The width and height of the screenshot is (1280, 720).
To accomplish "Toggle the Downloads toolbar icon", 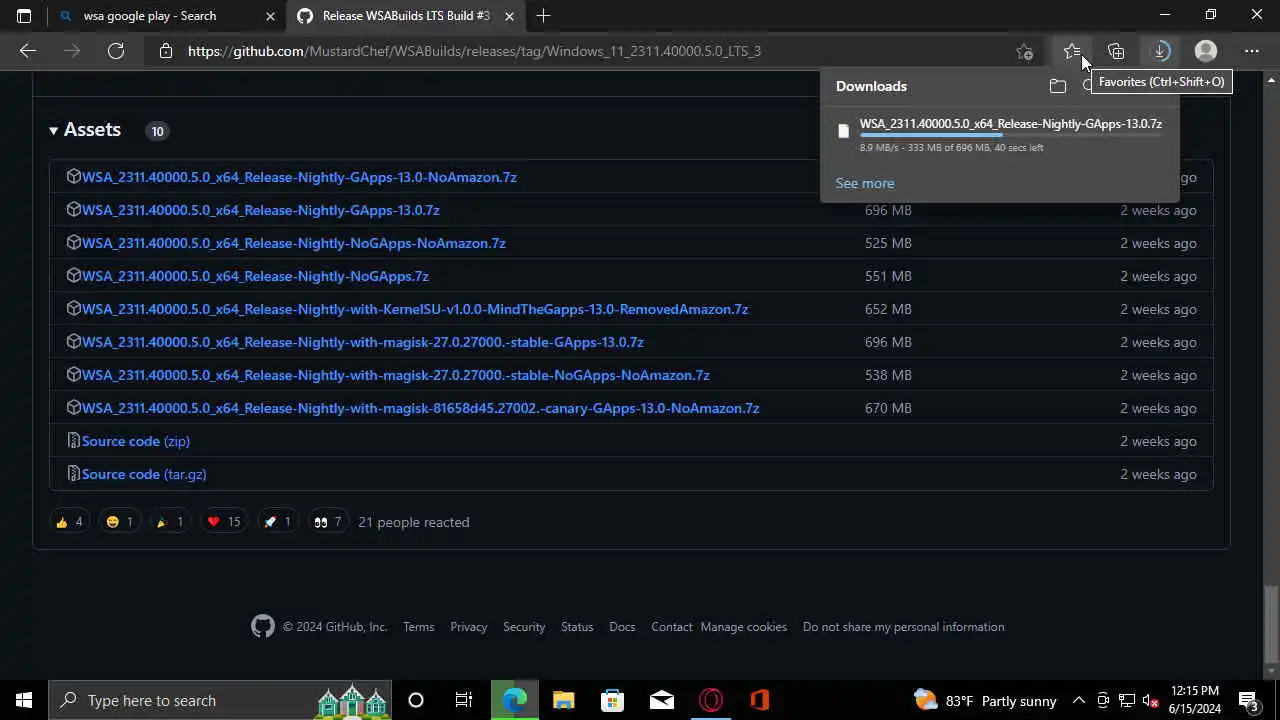I will click(x=1160, y=51).
